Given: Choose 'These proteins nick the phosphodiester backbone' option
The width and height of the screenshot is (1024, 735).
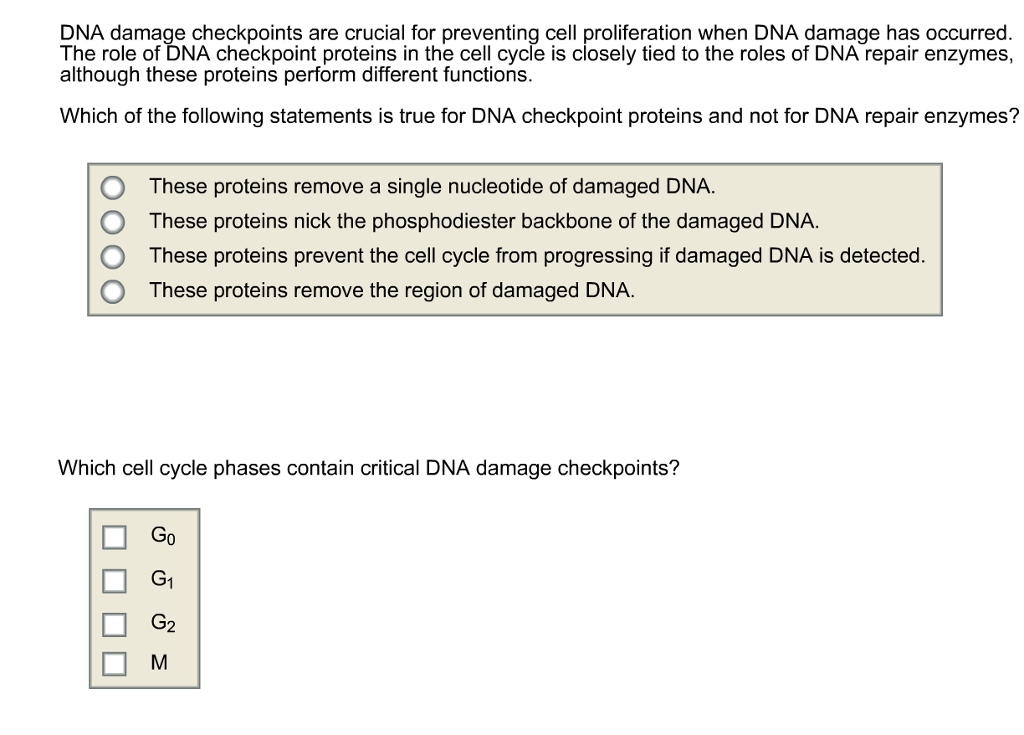Looking at the screenshot, I should tap(113, 221).
